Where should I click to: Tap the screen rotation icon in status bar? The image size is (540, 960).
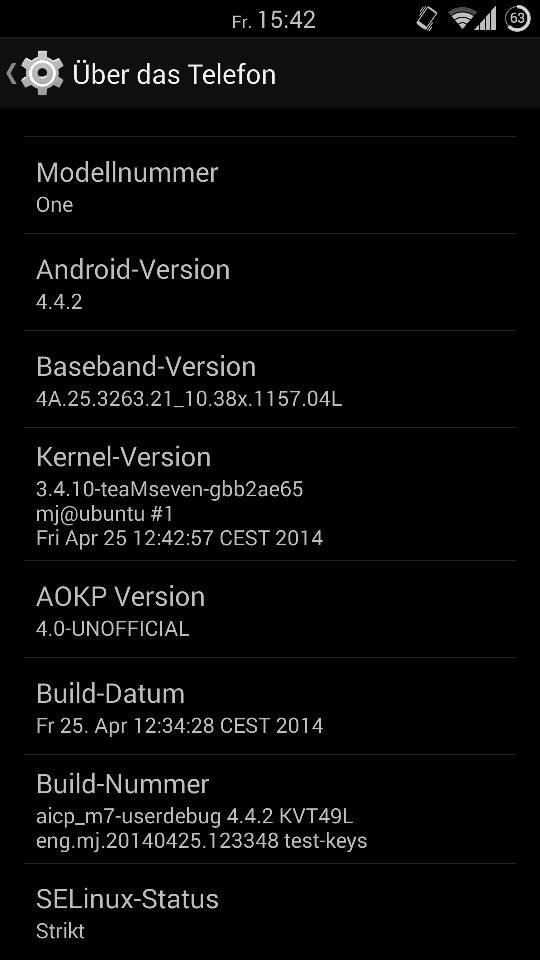(427, 19)
